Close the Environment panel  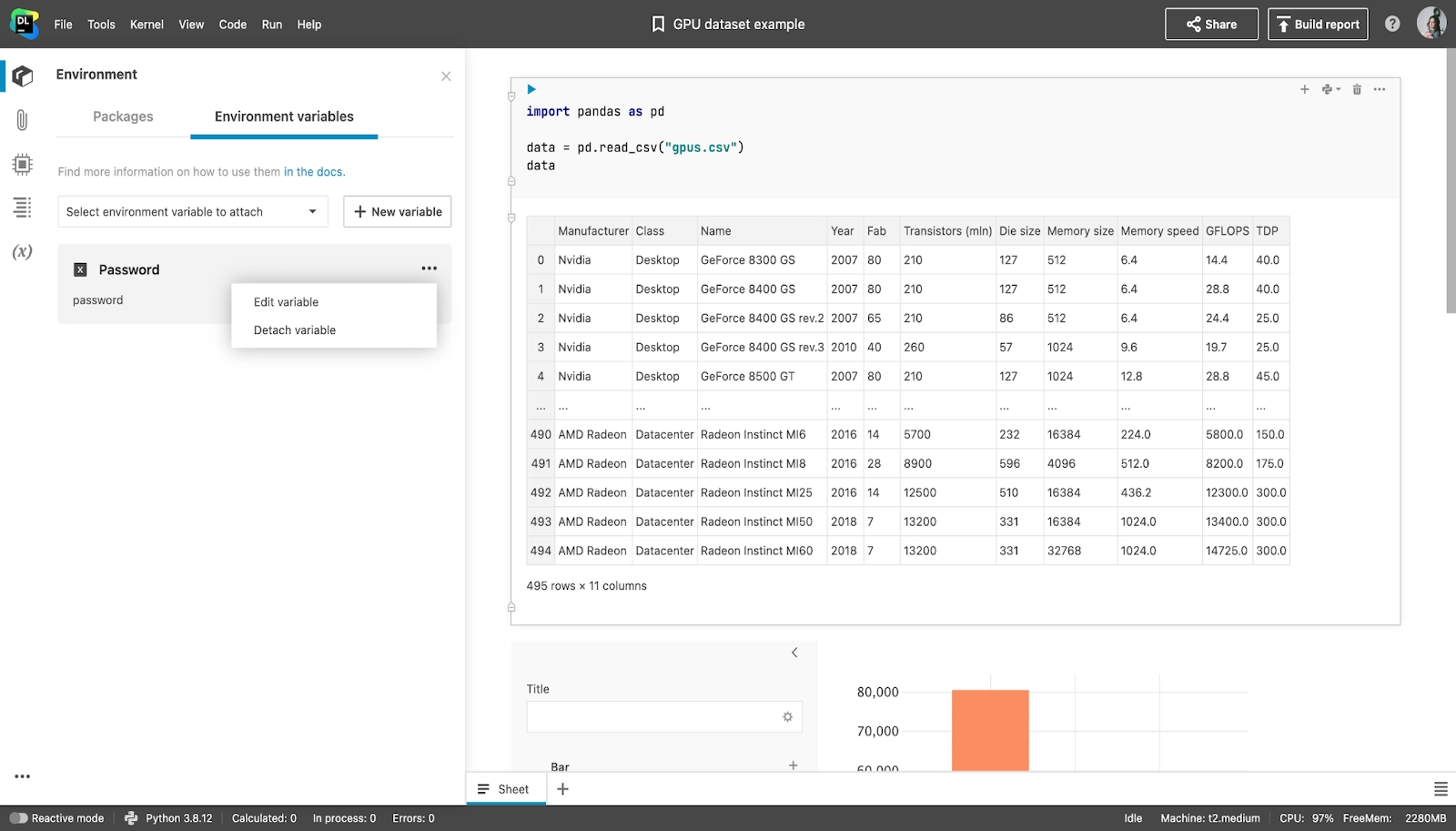click(x=446, y=76)
